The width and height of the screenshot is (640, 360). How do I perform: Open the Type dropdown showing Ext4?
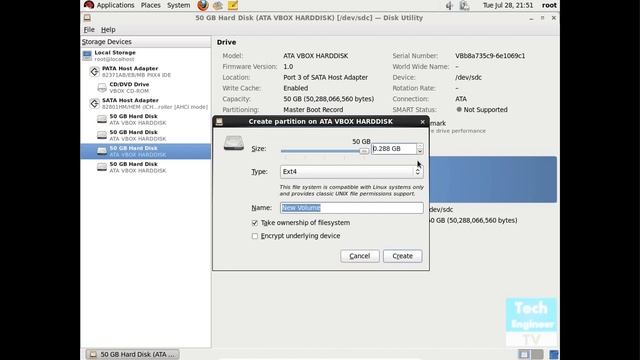pos(351,171)
